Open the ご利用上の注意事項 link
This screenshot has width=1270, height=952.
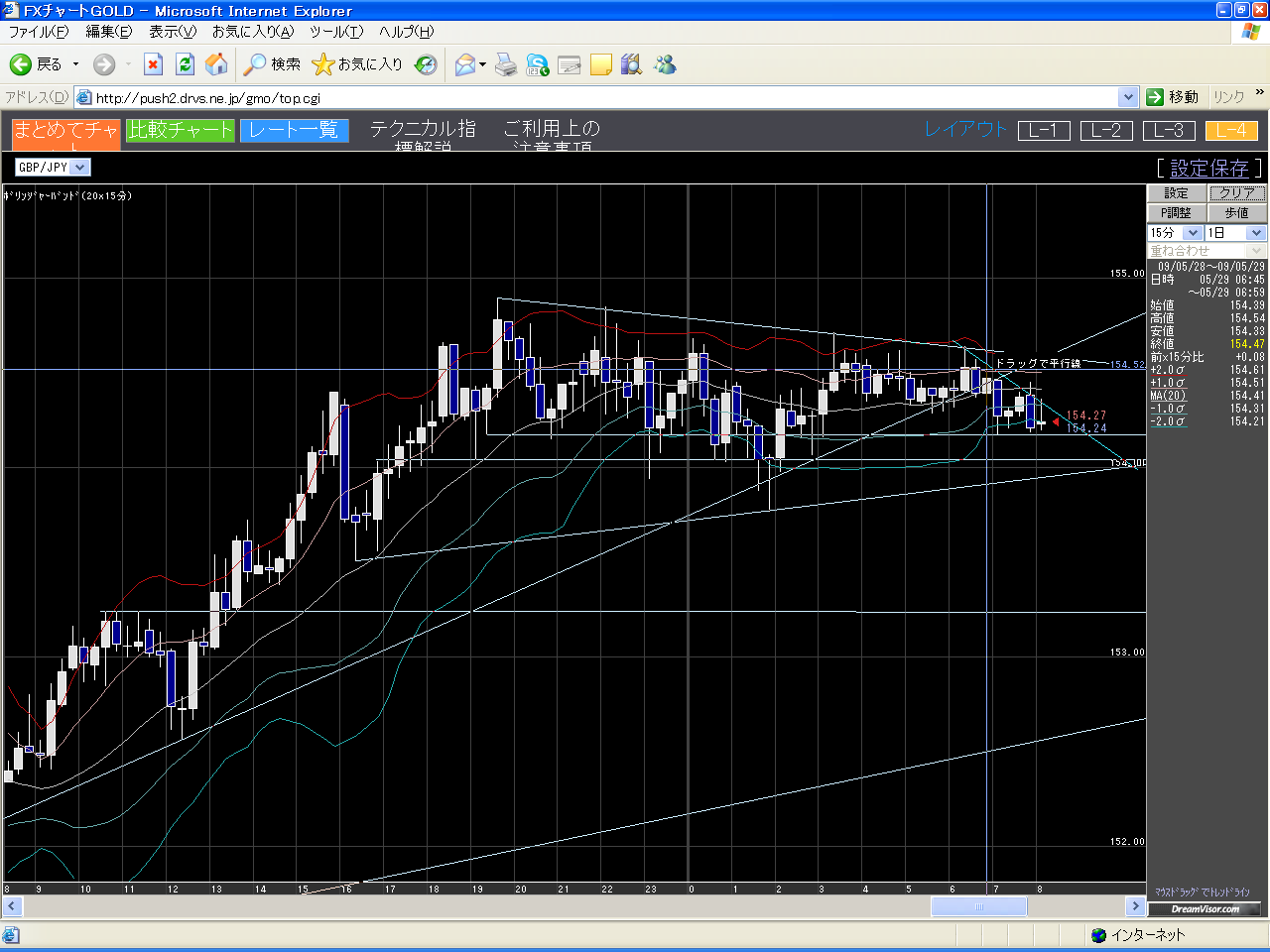point(552,135)
